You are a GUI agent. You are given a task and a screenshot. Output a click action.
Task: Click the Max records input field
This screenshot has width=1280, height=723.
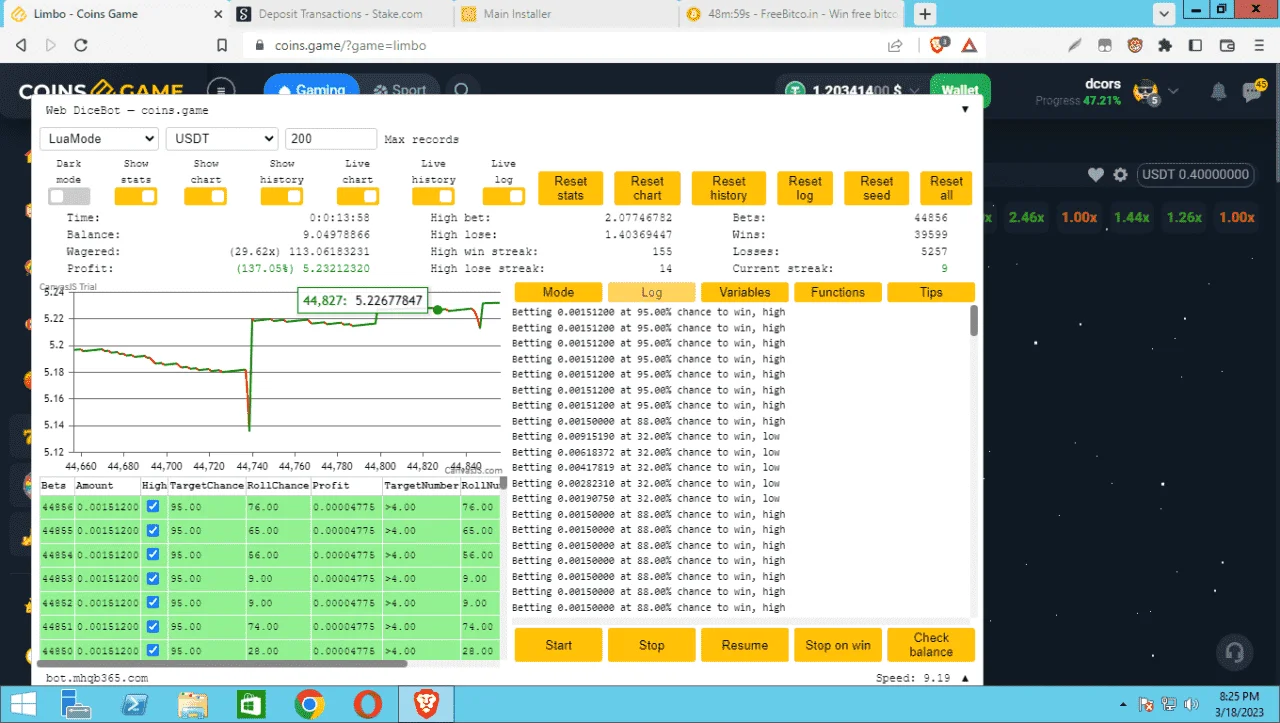(x=331, y=139)
